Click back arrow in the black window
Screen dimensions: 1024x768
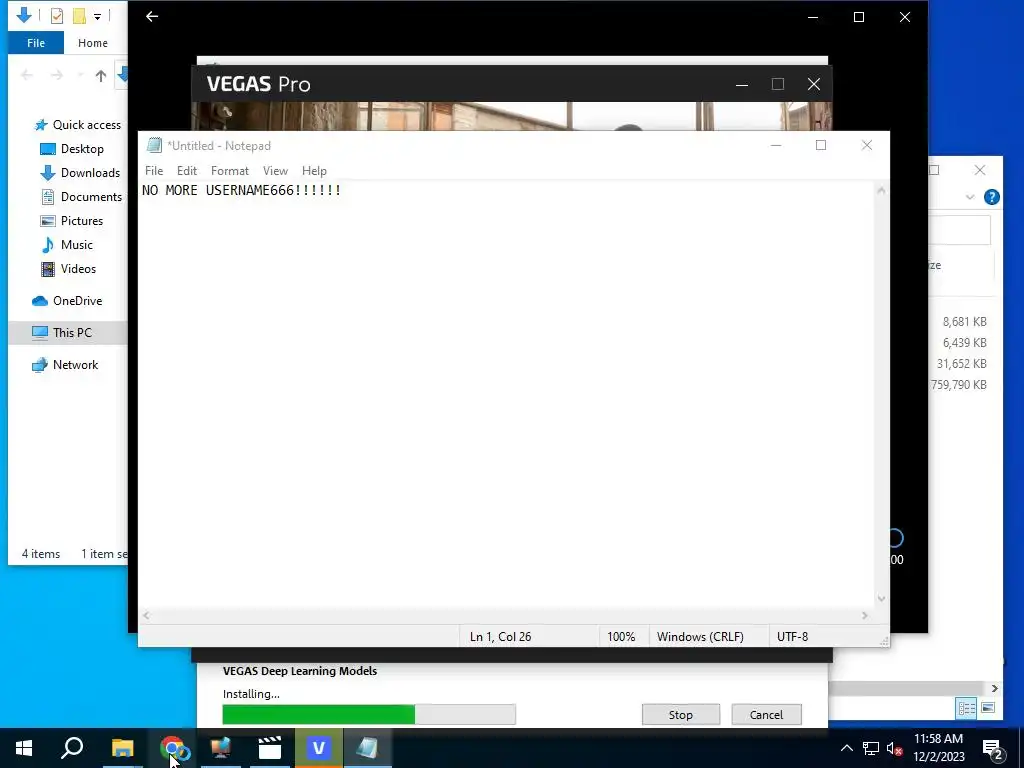(152, 16)
